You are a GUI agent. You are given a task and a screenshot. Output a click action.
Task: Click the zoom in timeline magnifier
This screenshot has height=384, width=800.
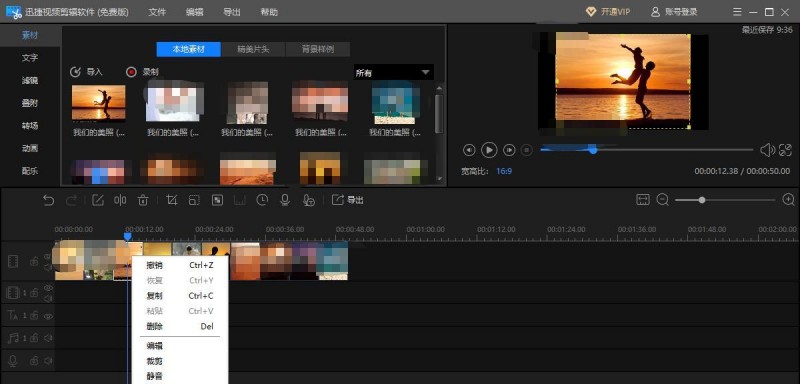(788, 200)
